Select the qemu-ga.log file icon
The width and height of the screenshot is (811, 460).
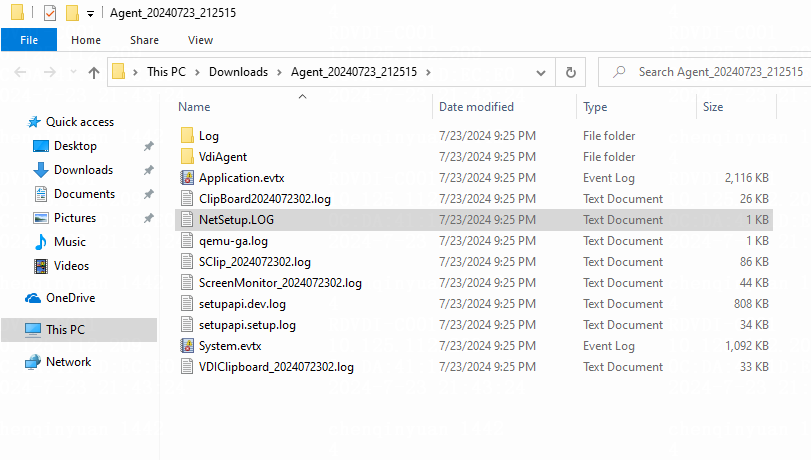pyautogui.click(x=187, y=241)
